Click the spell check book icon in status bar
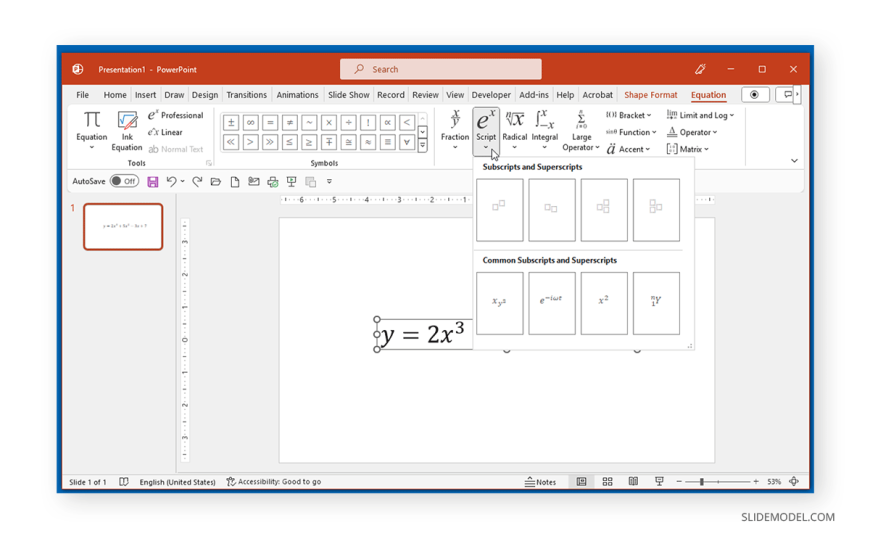Image resolution: width=870 pixels, height=539 pixels. click(124, 482)
